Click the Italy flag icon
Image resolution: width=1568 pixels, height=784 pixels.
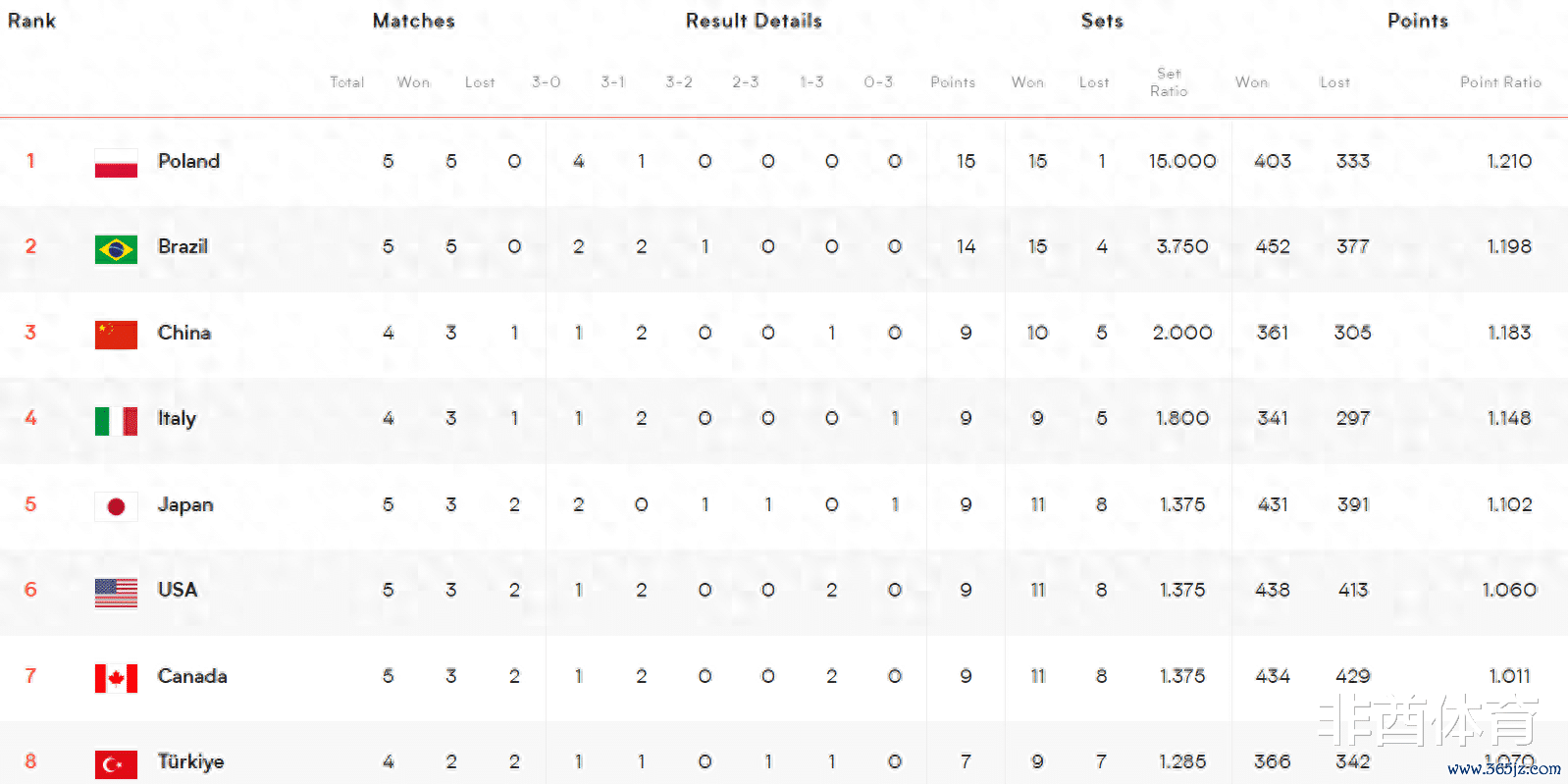coord(116,421)
